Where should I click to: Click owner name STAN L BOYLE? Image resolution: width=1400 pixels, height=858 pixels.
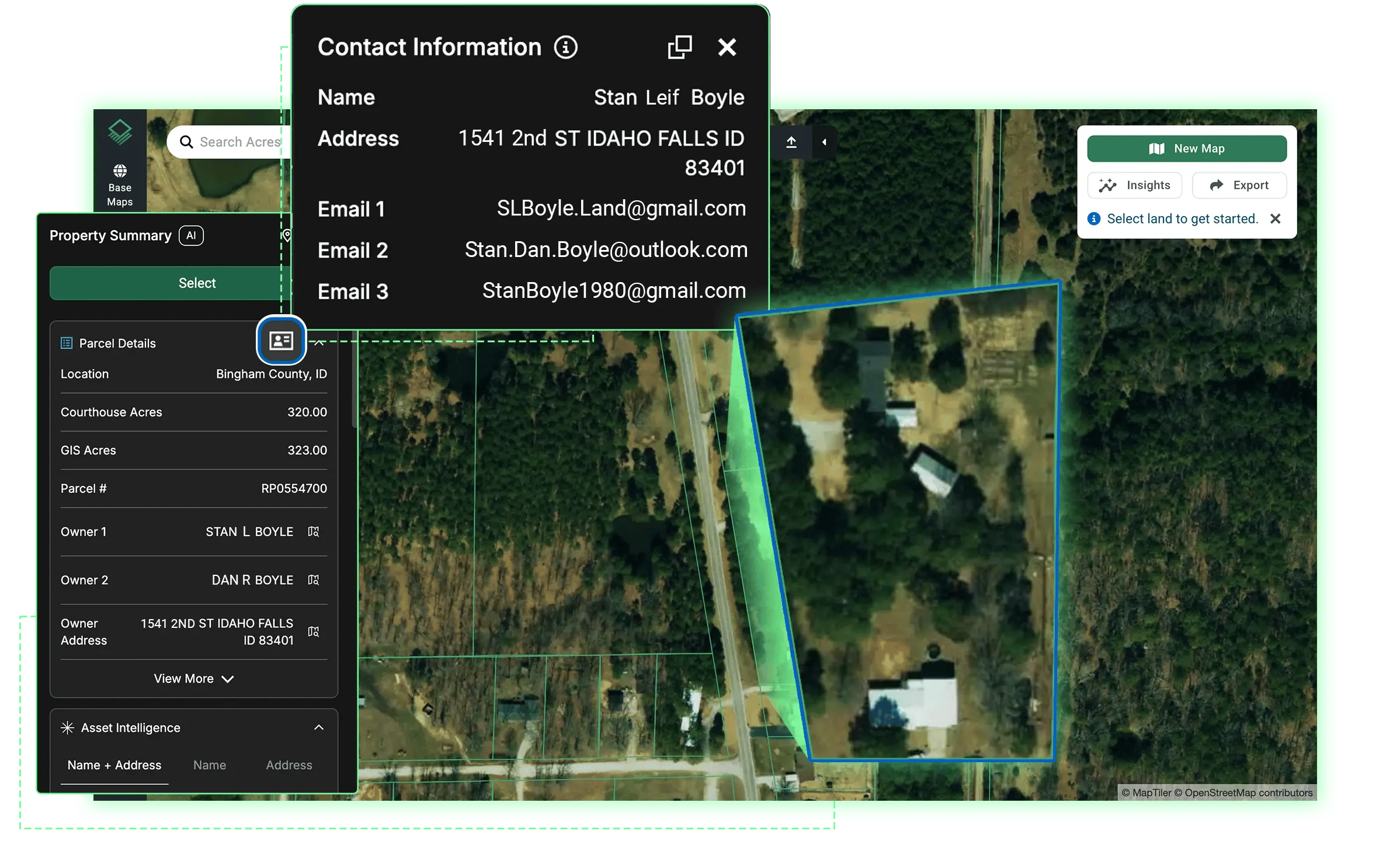[249, 532]
